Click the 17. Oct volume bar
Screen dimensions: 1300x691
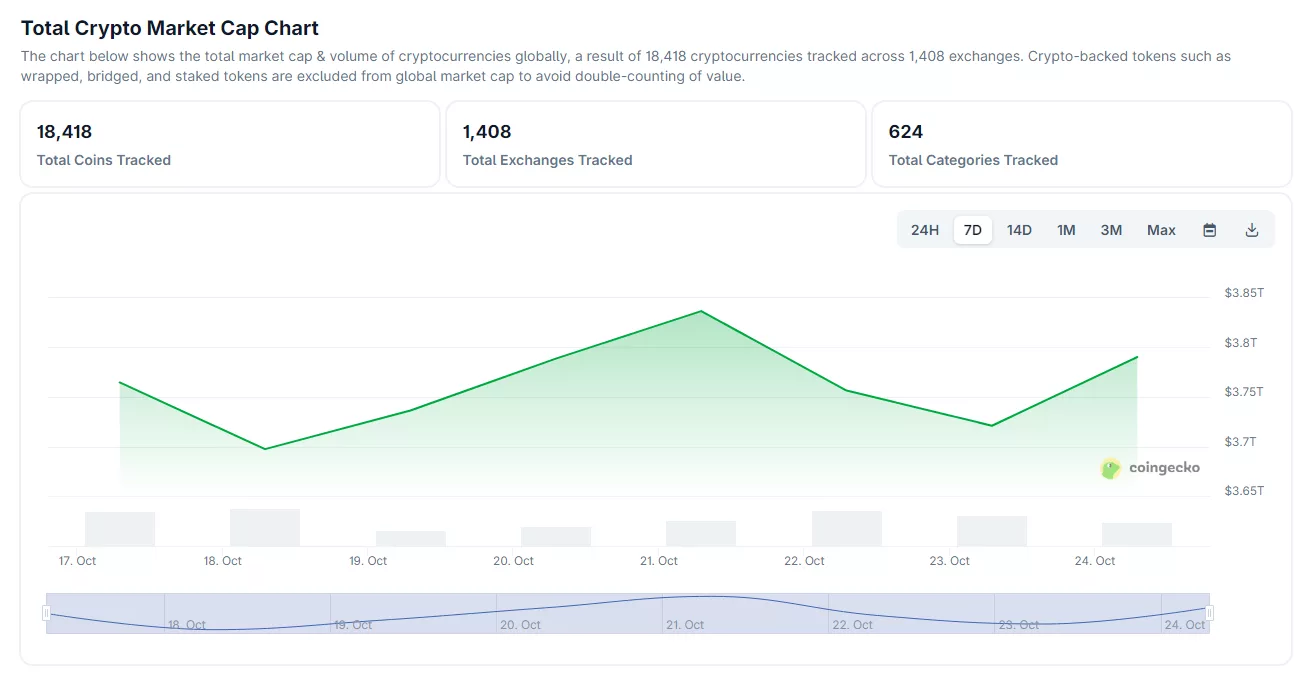(x=120, y=529)
